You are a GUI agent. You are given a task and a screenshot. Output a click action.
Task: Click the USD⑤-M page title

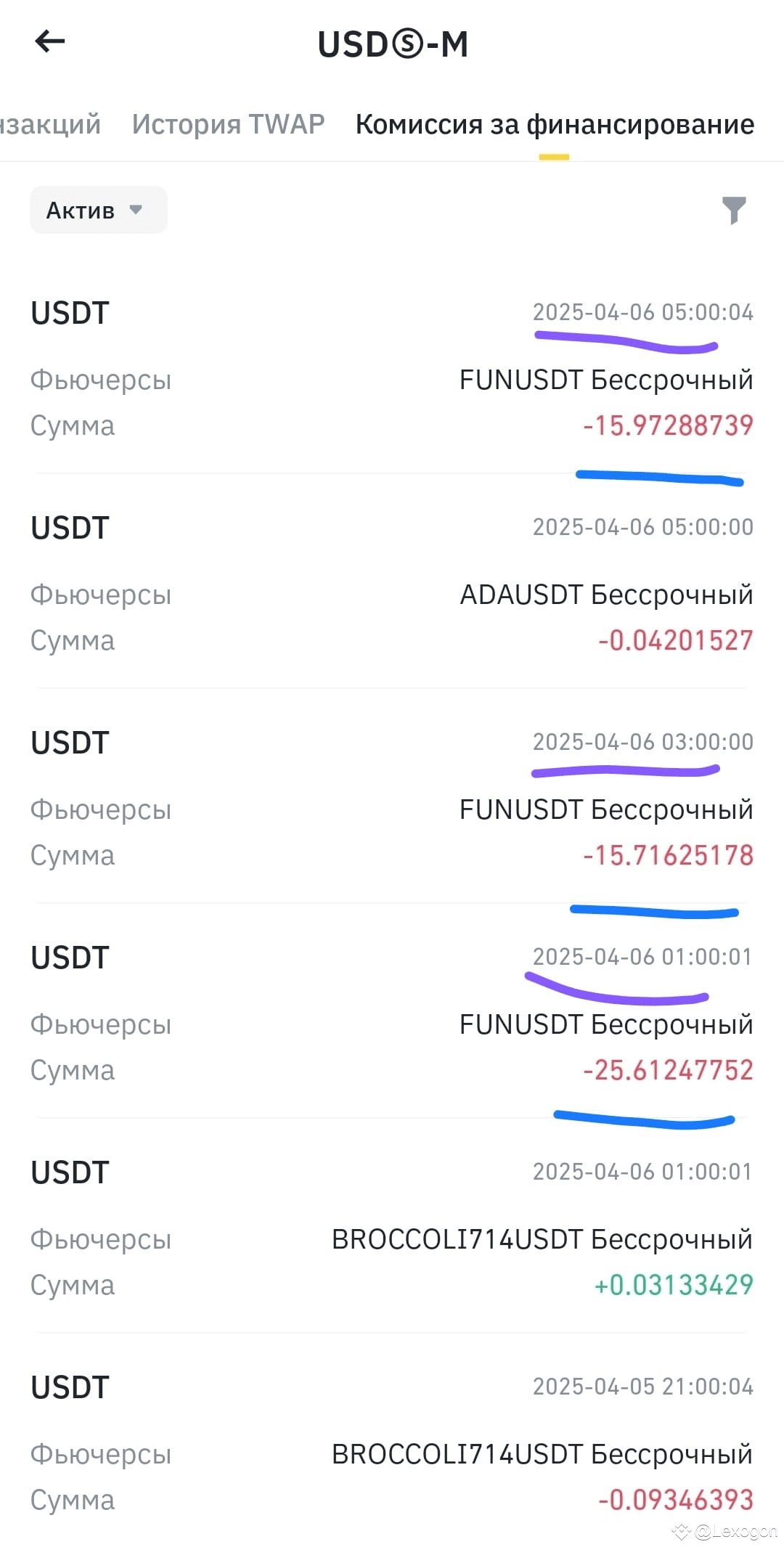click(393, 44)
